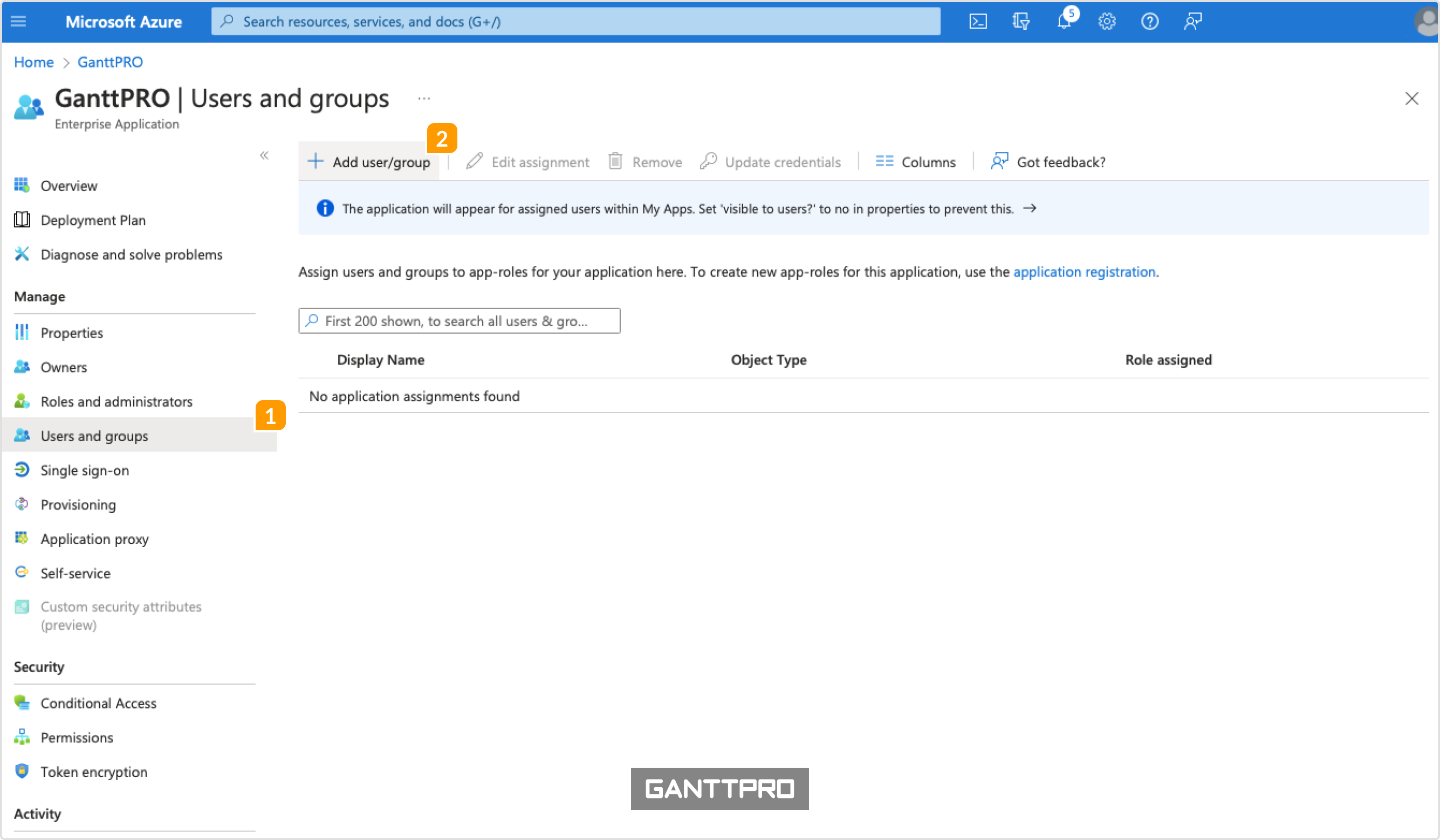Click the Properties bars icon

tap(22, 332)
